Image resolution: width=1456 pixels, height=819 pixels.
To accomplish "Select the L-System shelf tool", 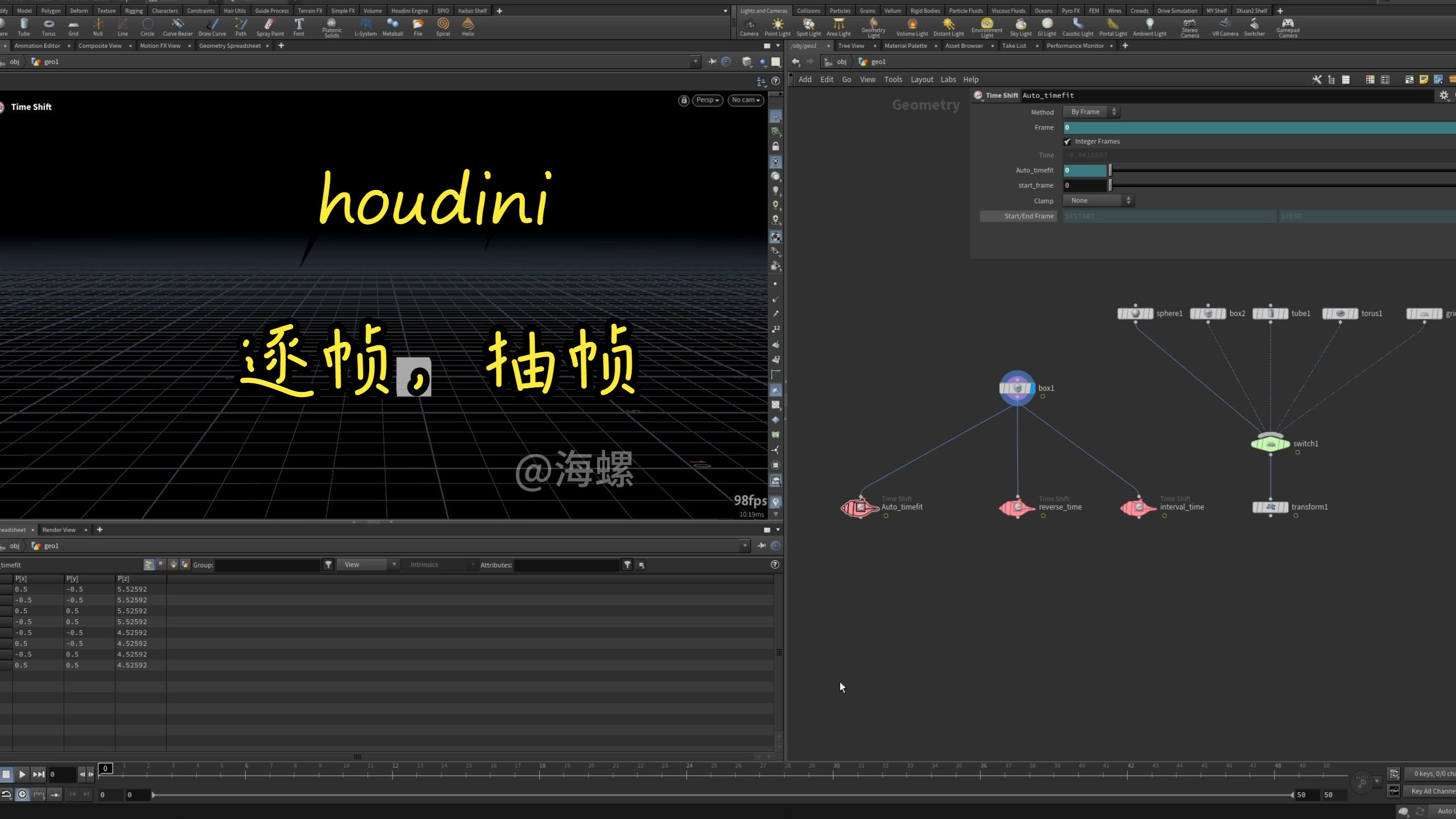I will point(365,27).
